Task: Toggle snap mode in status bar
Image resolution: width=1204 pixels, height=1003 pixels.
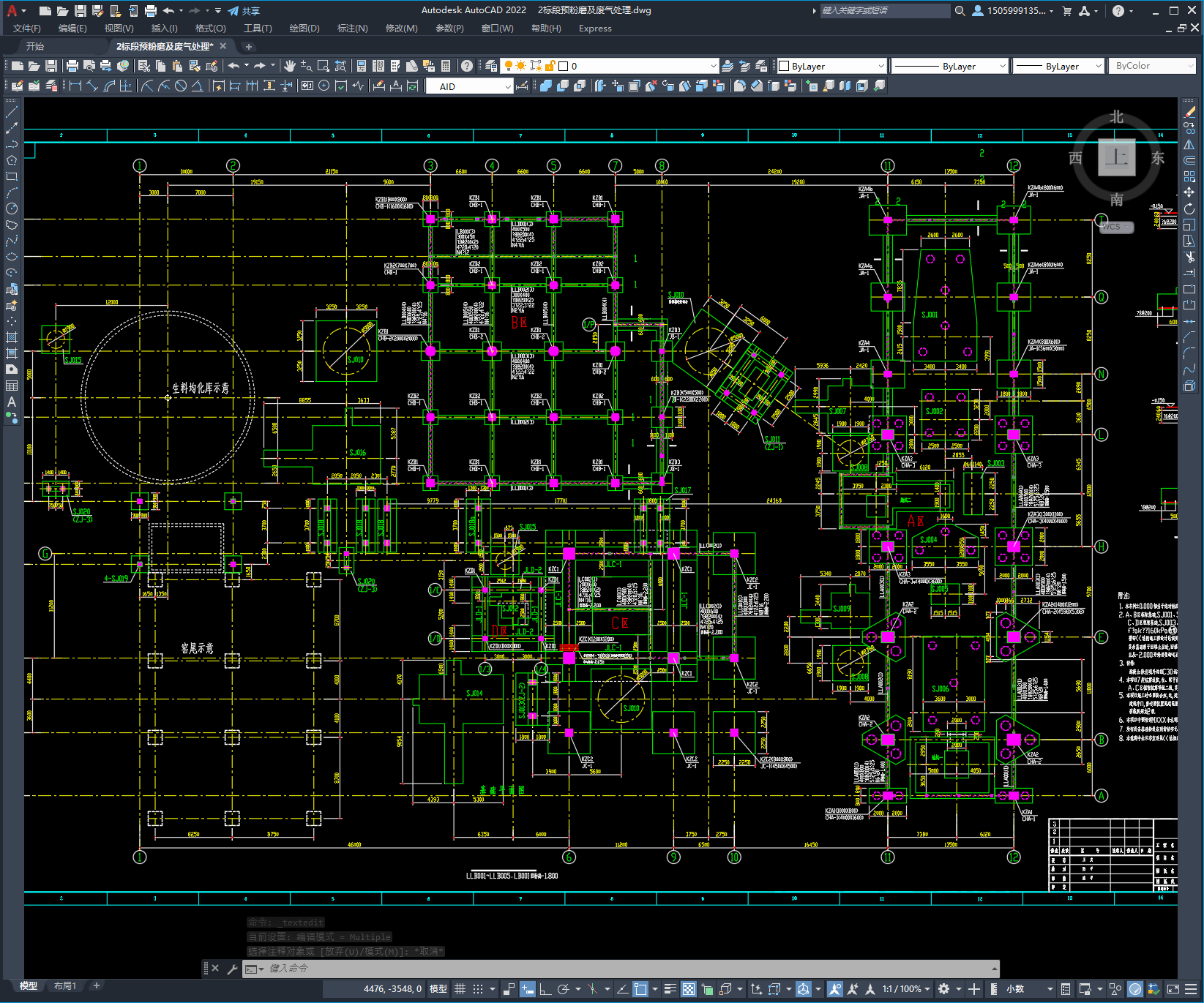Action: [x=478, y=989]
